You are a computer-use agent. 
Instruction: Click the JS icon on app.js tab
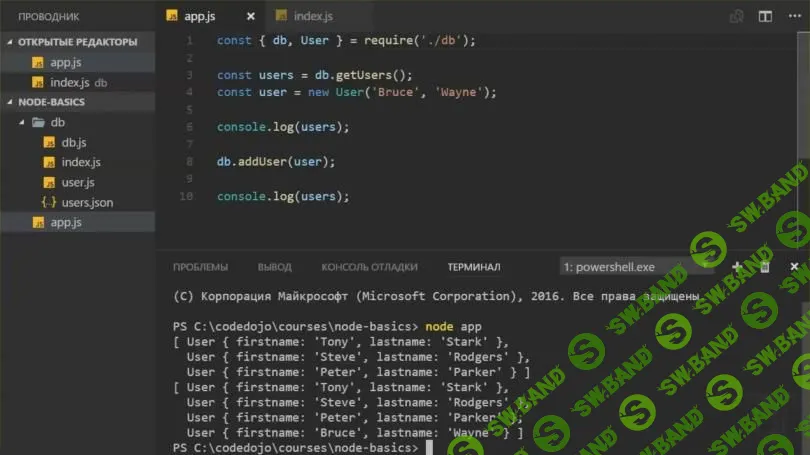(172, 16)
